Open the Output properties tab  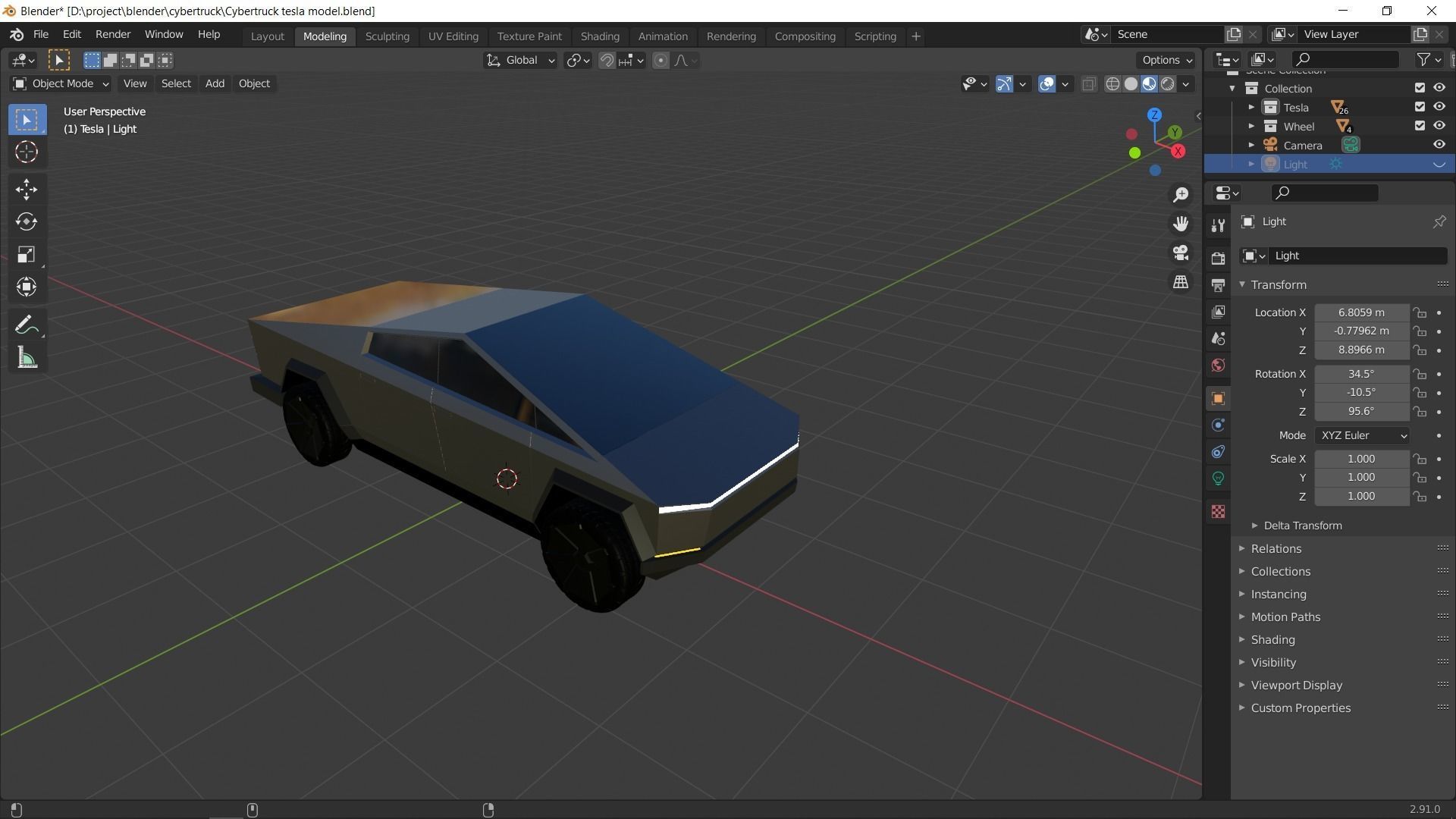point(1218,285)
